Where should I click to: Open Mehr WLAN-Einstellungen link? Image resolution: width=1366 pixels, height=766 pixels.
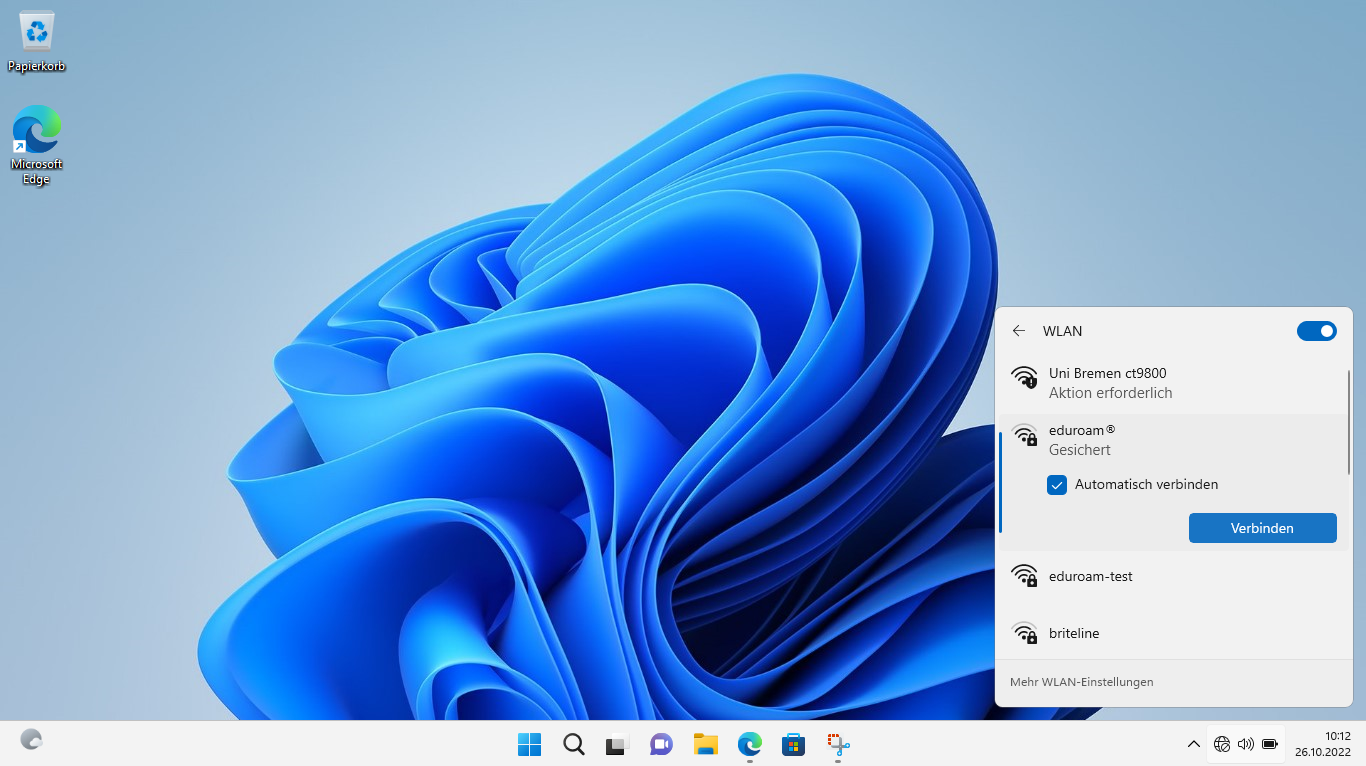(x=1082, y=682)
